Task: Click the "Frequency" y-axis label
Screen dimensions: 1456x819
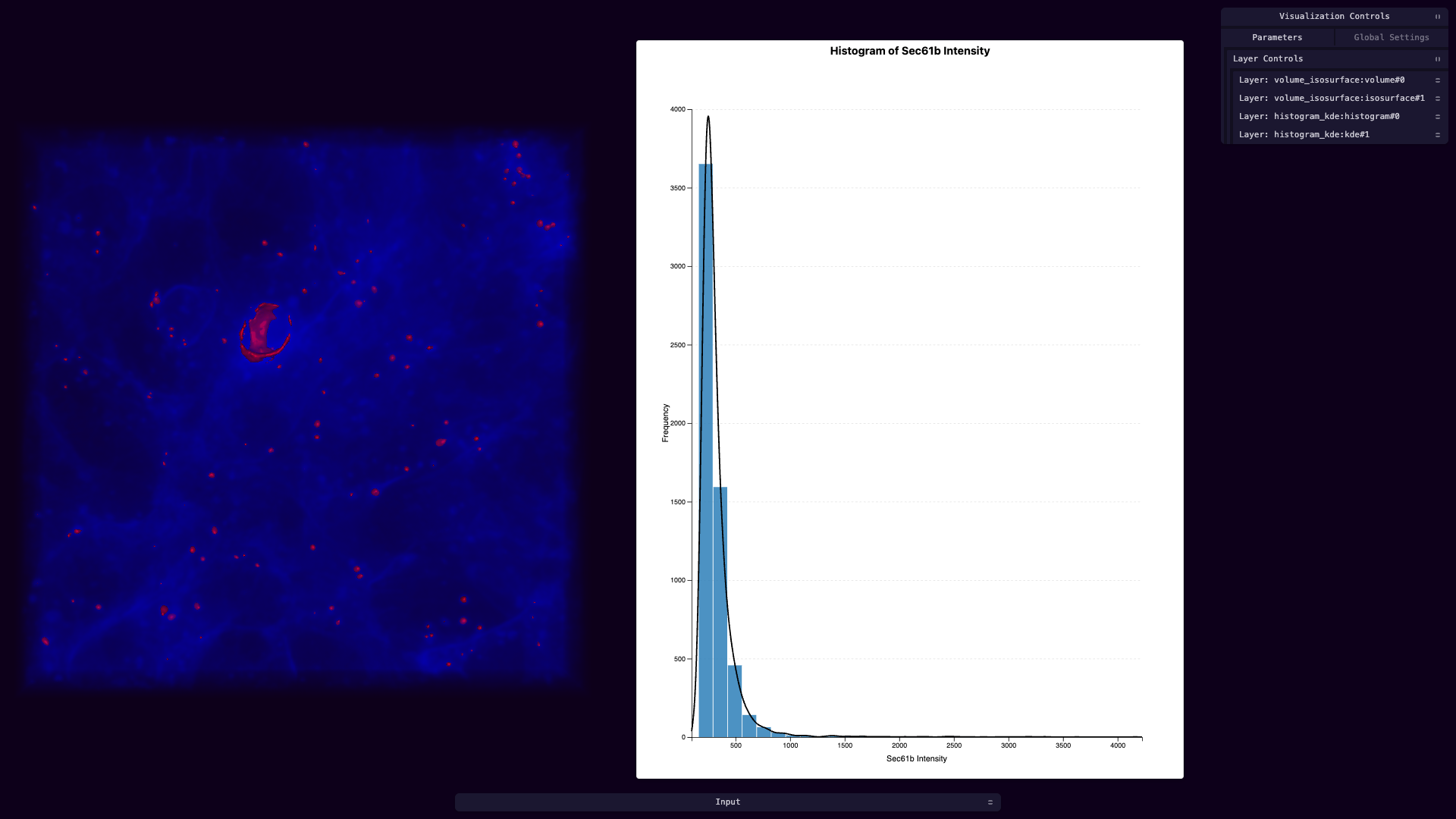Action: (x=665, y=423)
